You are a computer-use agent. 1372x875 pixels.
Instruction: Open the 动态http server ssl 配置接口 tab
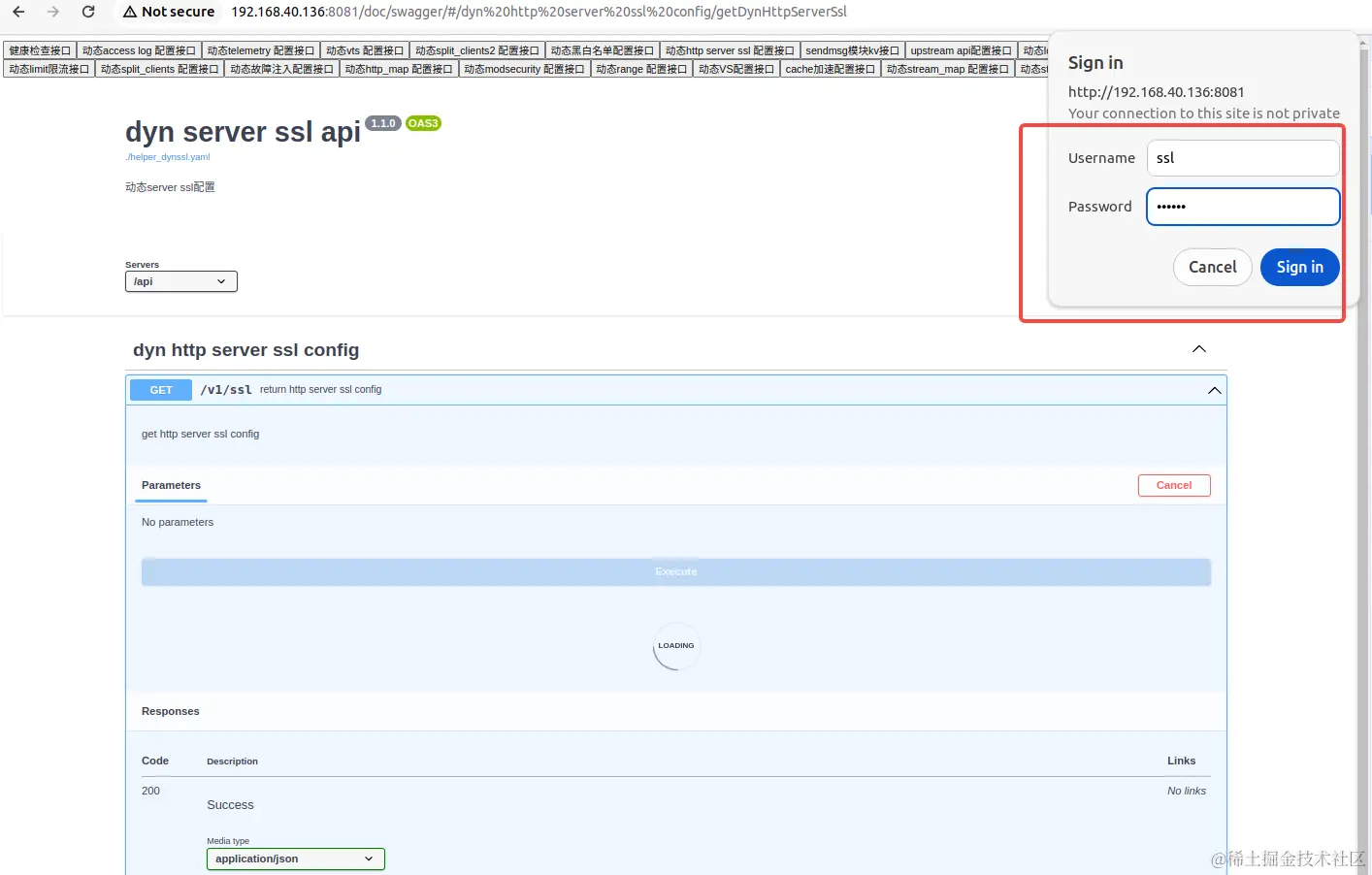tap(730, 50)
